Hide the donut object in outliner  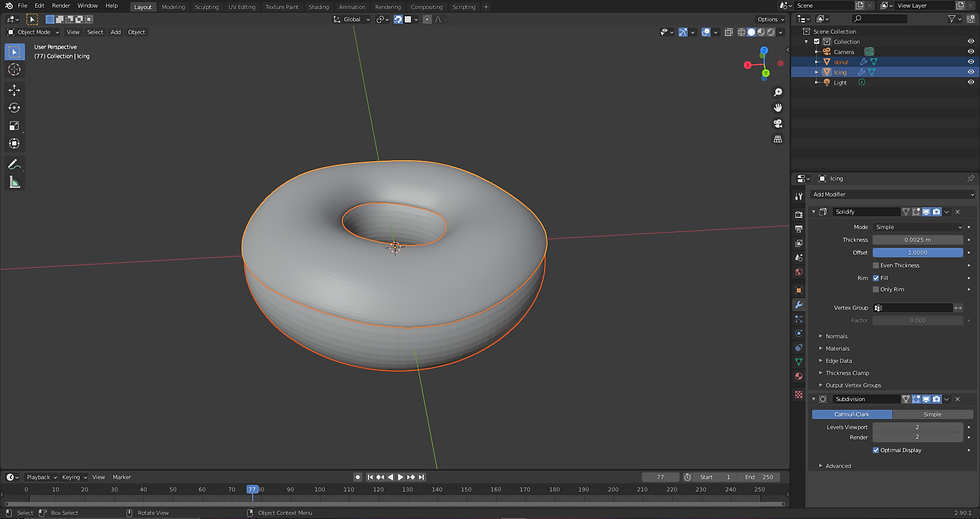pos(971,62)
